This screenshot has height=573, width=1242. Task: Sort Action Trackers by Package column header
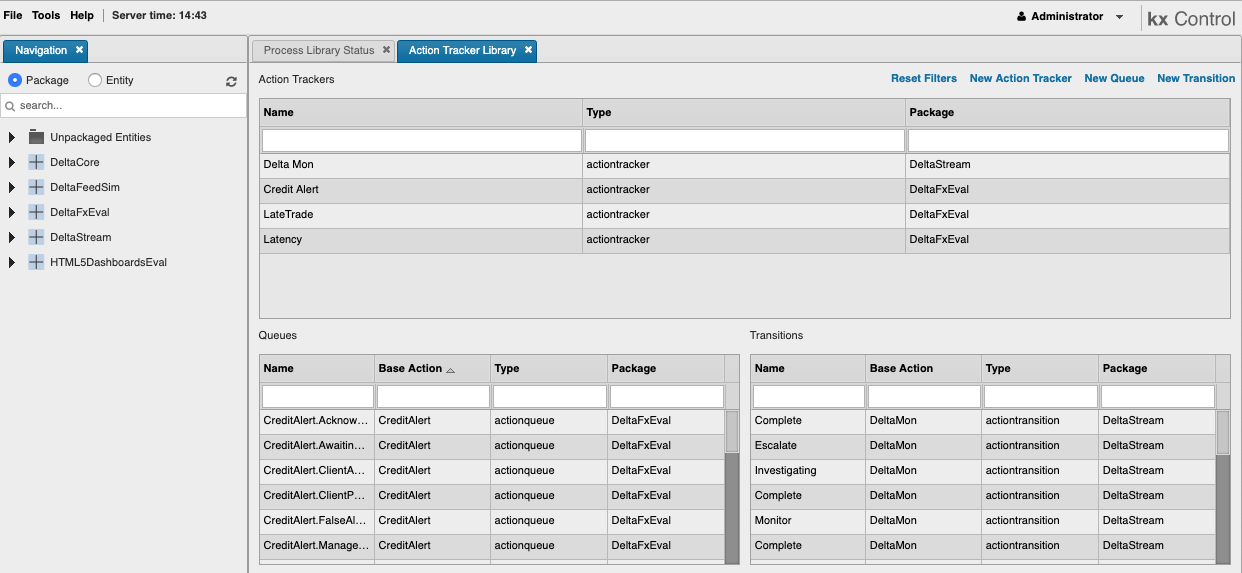click(x=1068, y=113)
